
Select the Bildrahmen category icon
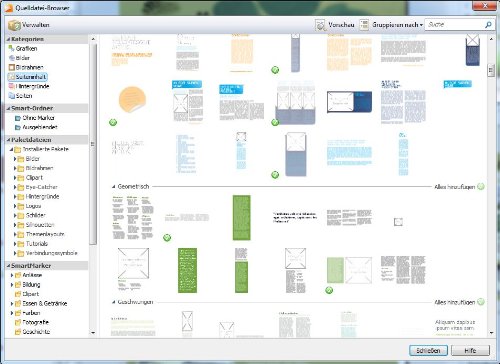[x=11, y=67]
